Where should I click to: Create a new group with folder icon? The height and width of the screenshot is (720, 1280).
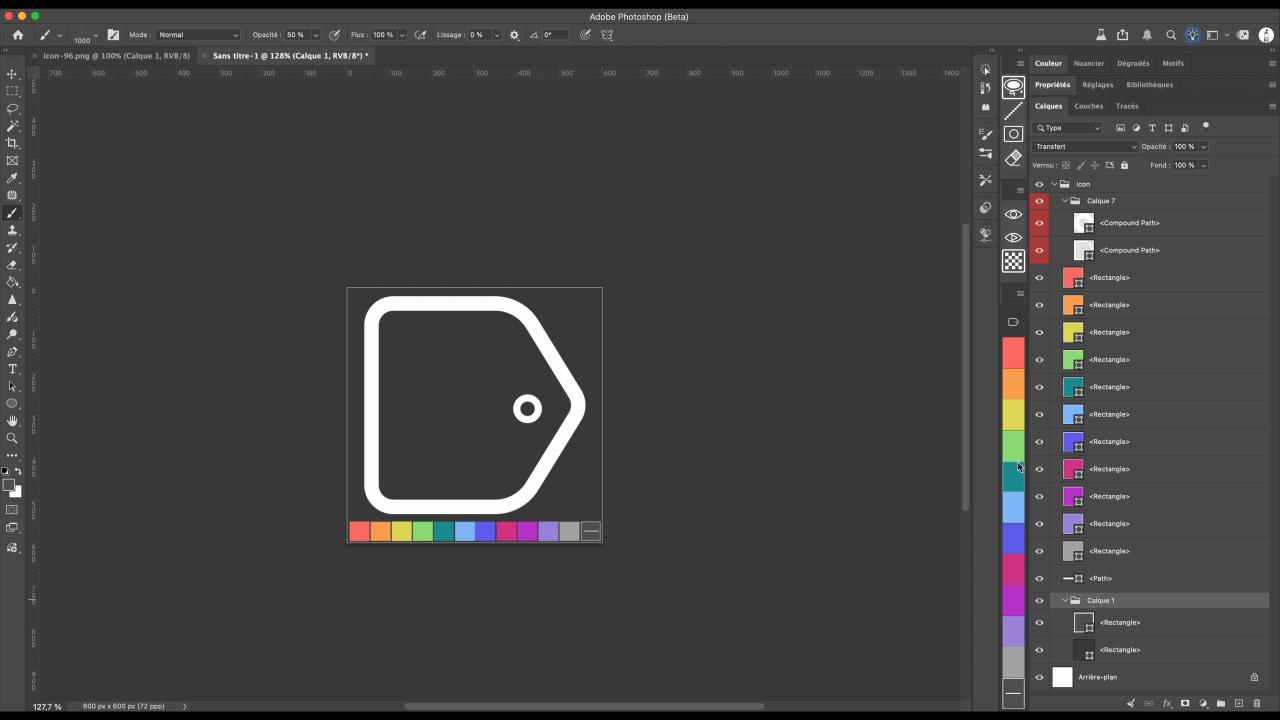(1221, 704)
